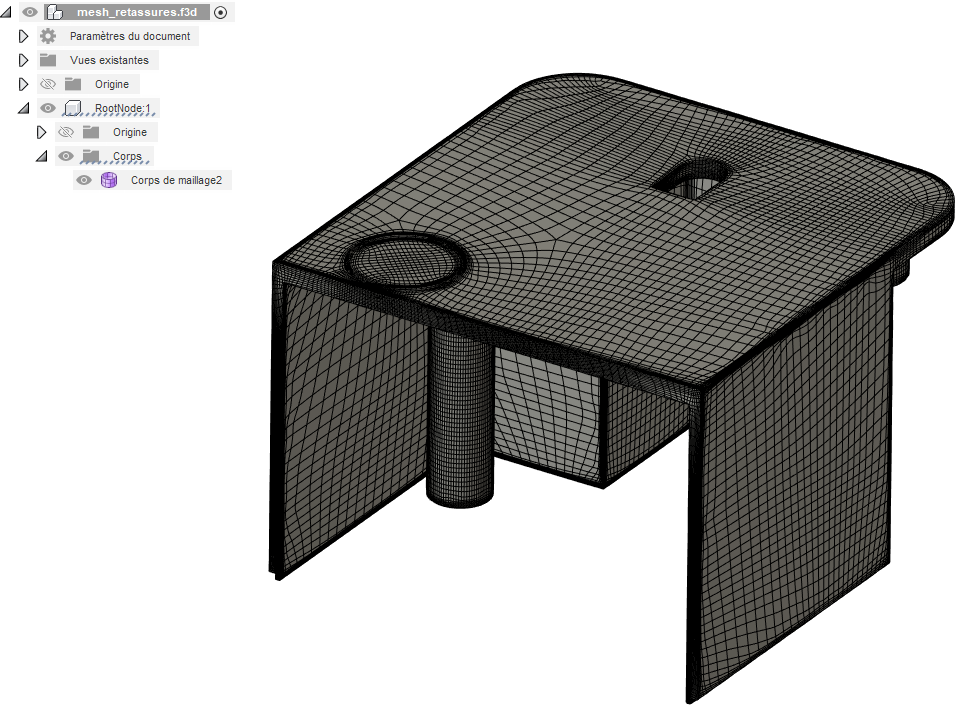The image size is (973, 706).
Task: Click the purple mesh body icon
Action: coord(109,180)
